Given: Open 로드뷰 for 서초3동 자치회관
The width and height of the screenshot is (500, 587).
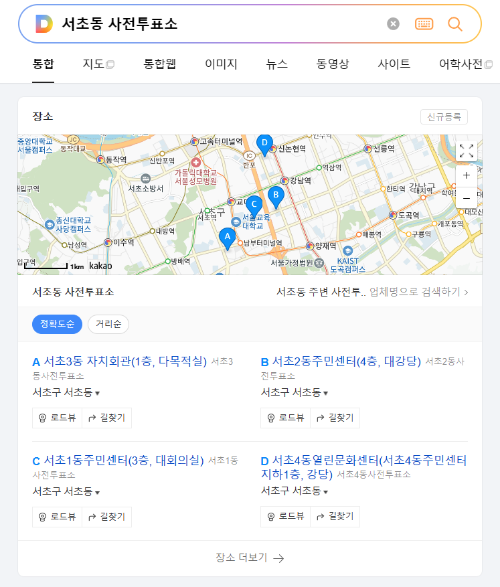Looking at the screenshot, I should pyautogui.click(x=57, y=418).
